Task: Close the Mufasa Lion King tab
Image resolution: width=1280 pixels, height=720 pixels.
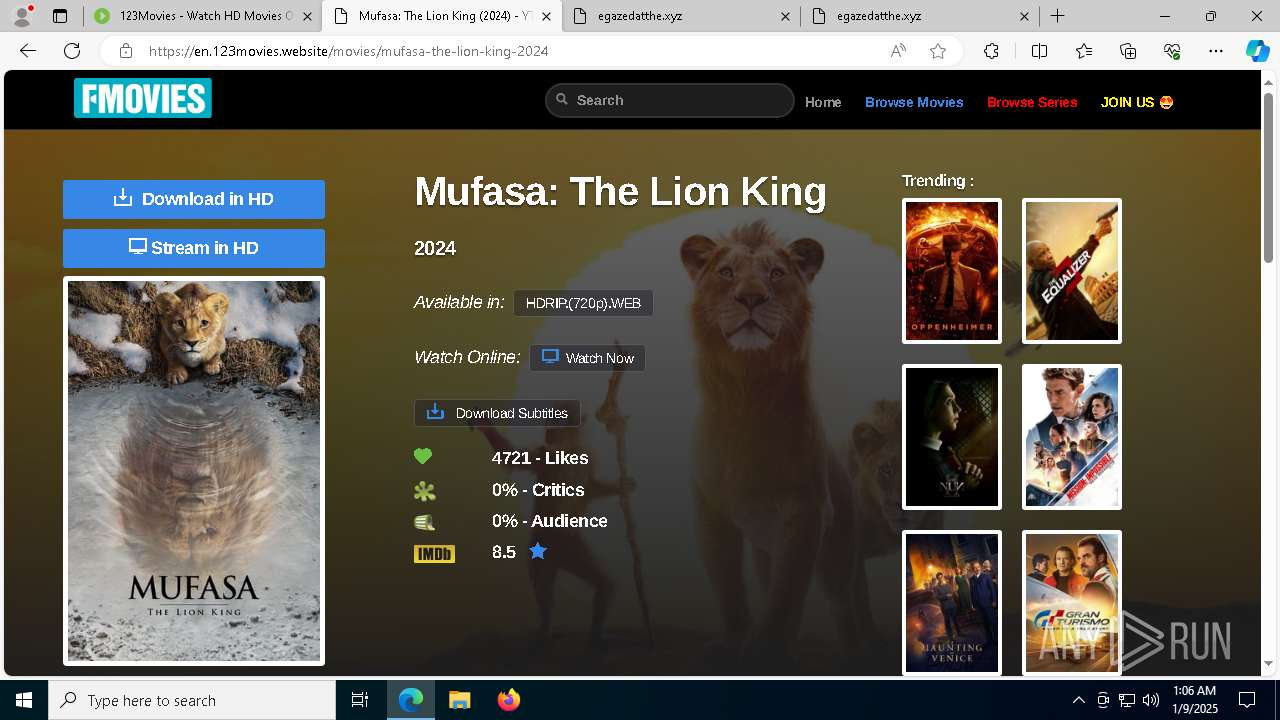Action: [546, 16]
